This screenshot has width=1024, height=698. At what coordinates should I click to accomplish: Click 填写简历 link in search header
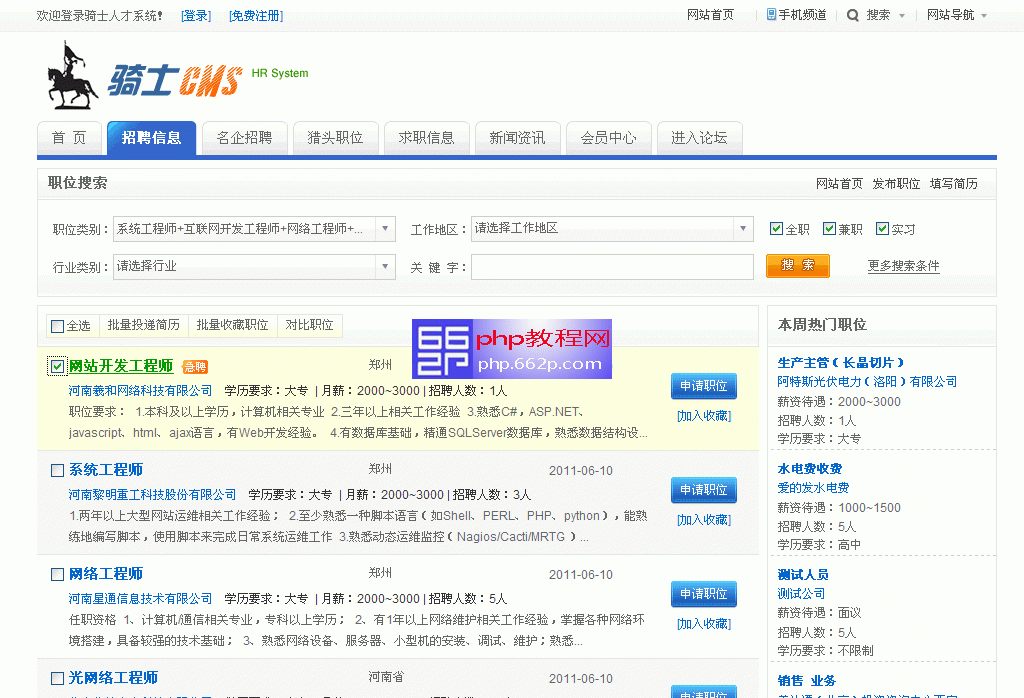[x=953, y=183]
